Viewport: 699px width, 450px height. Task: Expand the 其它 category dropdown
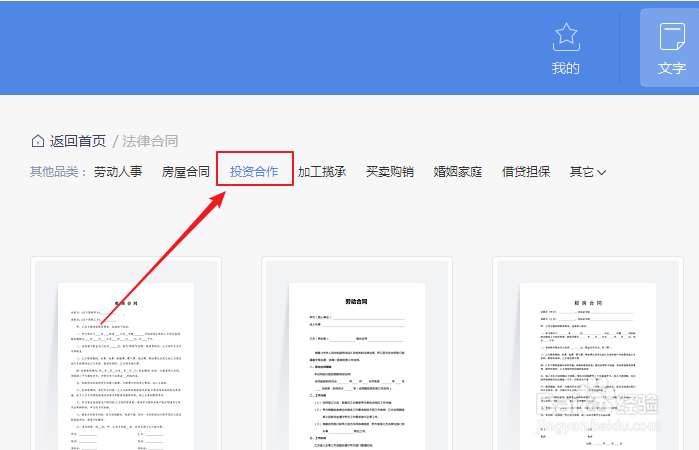(588, 172)
